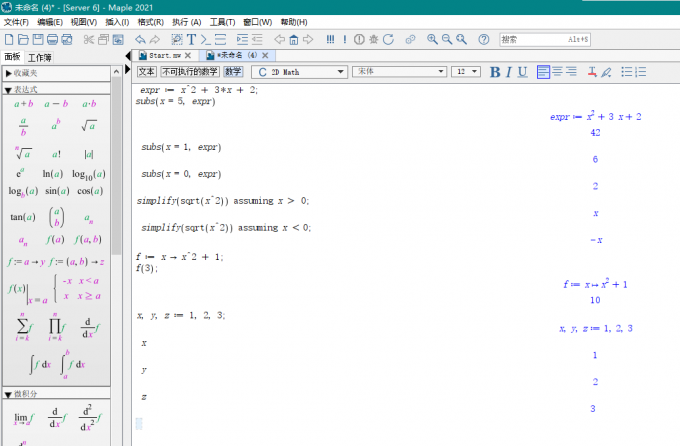Pick highlight color with marker icon
The image size is (680, 446).
pyautogui.click(x=606, y=72)
